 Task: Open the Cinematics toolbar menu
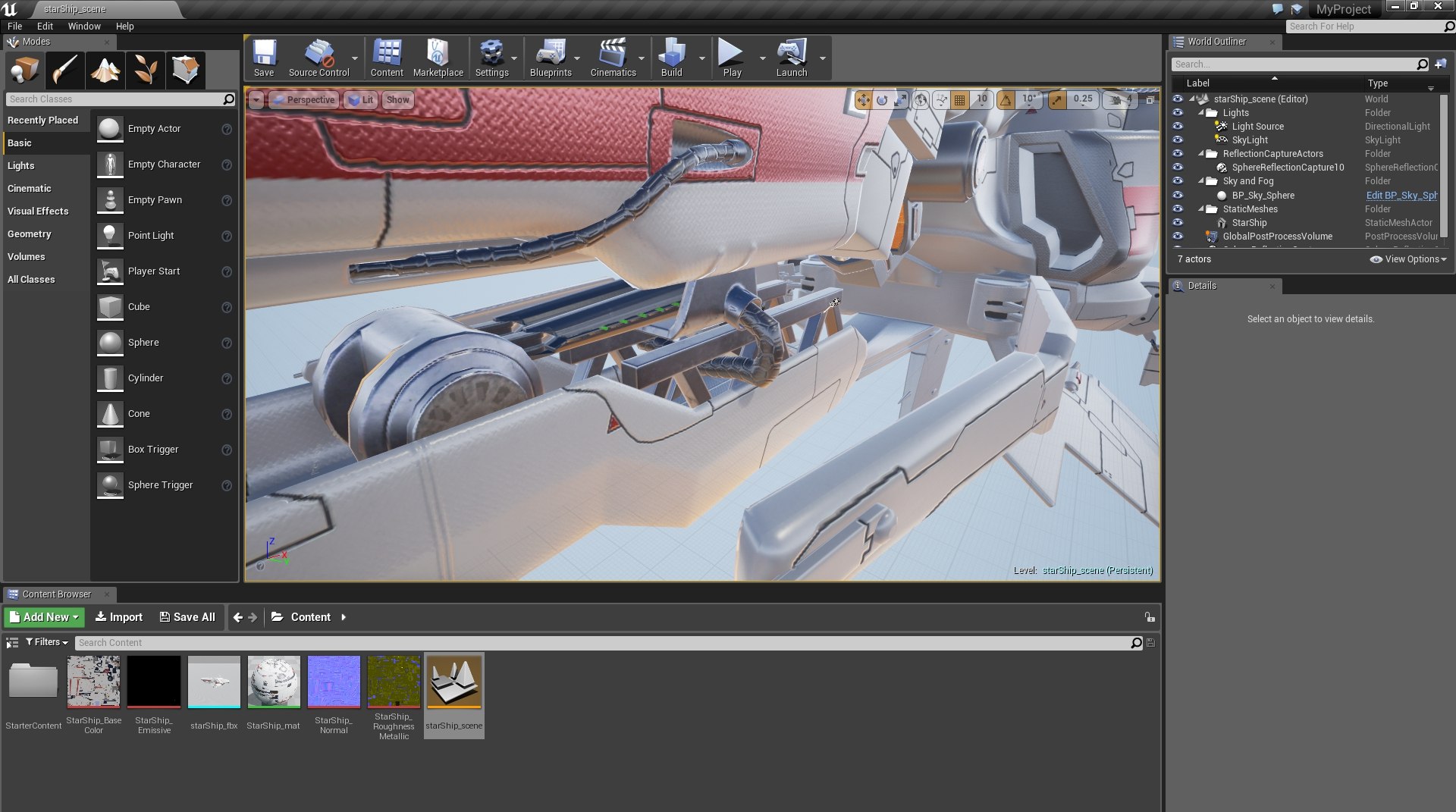pyautogui.click(x=613, y=58)
